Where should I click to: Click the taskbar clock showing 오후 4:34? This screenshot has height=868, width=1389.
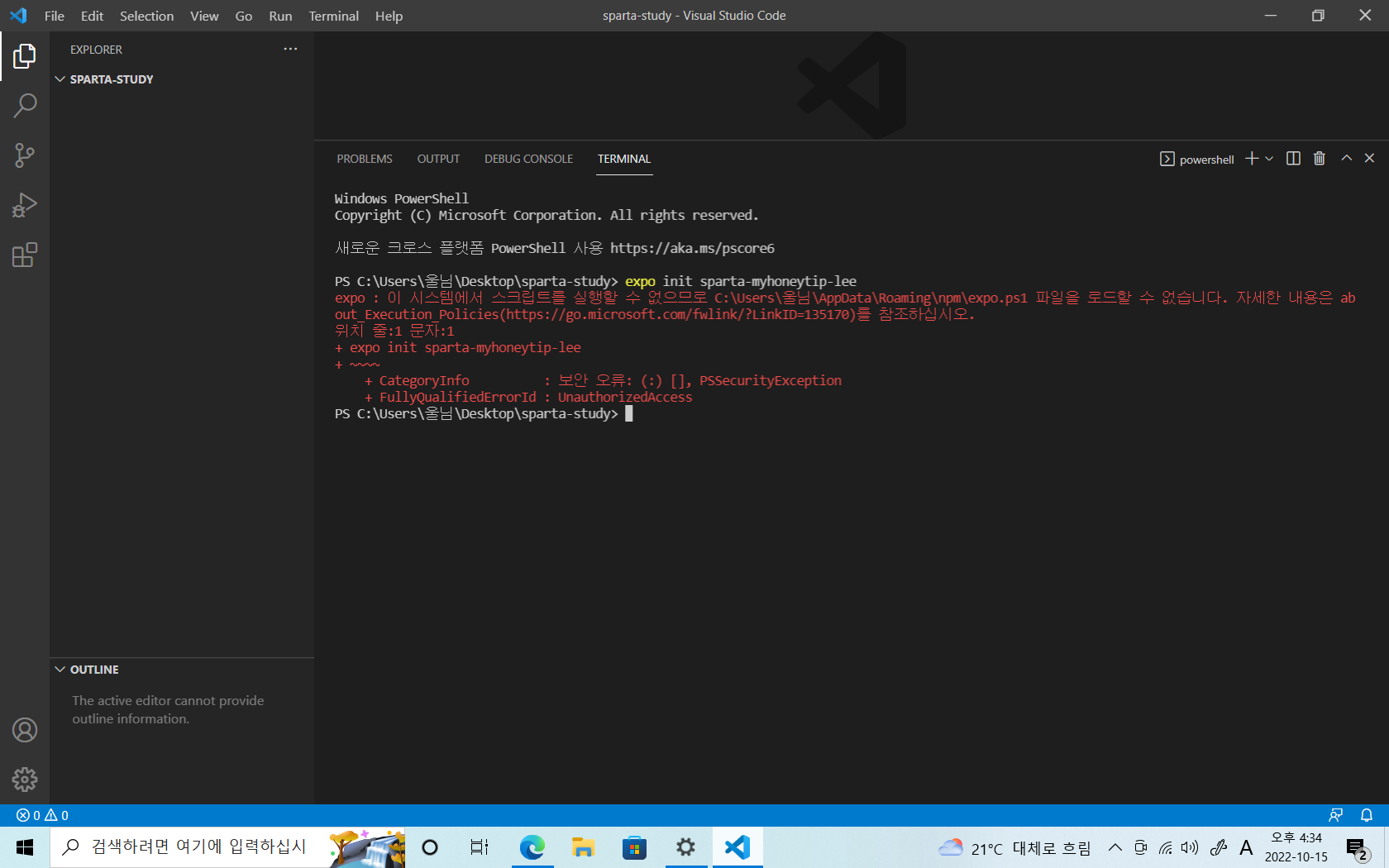coord(1296,847)
